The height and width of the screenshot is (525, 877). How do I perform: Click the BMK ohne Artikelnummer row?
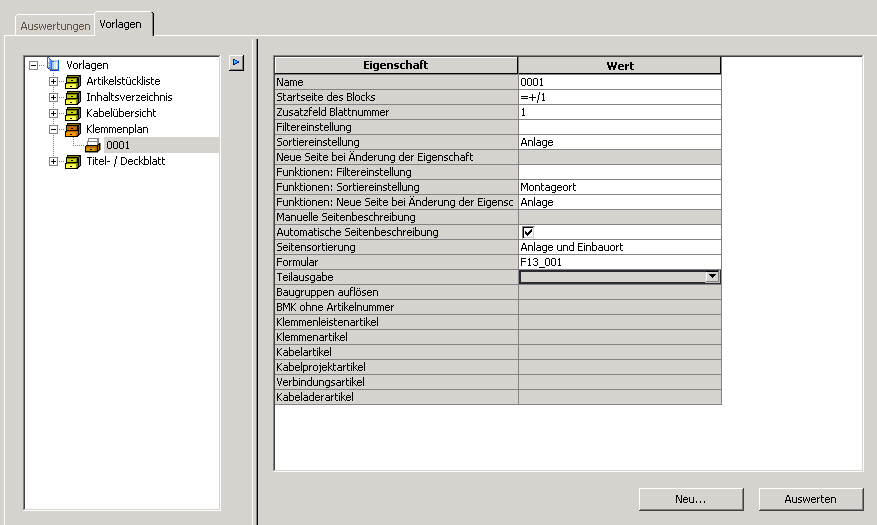[x=498, y=308]
